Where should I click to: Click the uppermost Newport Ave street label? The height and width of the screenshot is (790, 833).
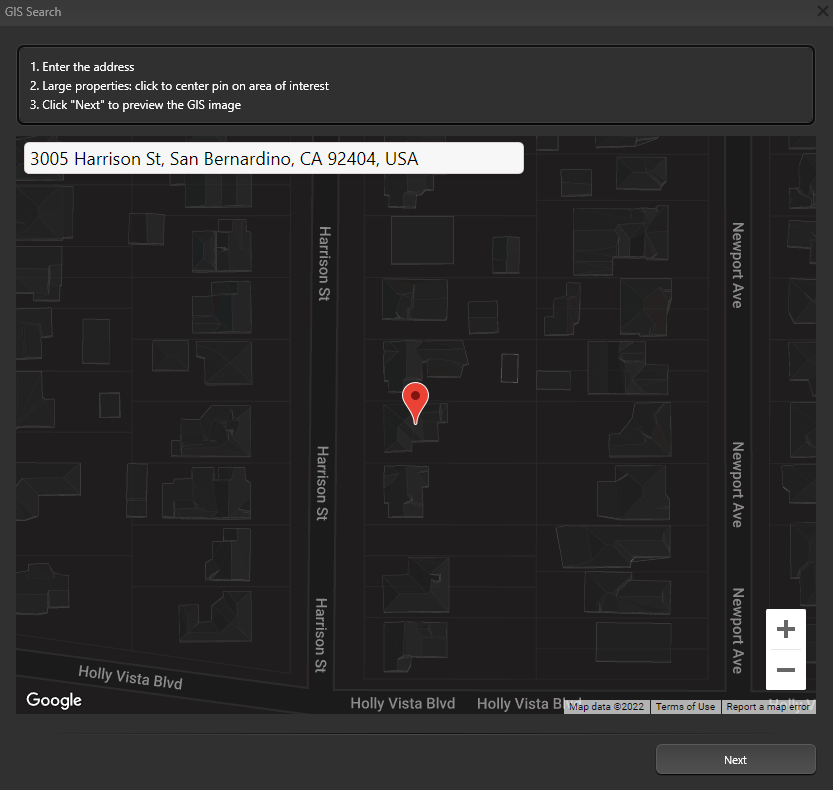[x=737, y=265]
